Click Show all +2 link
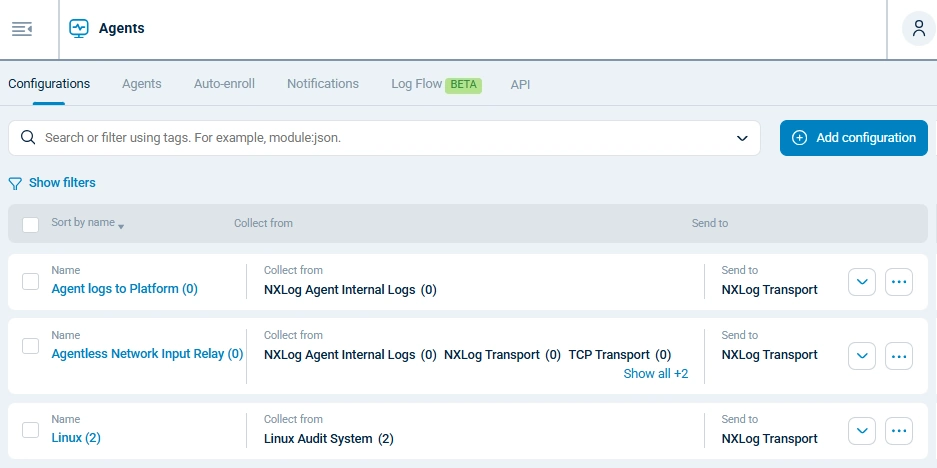937x468 pixels. [655, 374]
